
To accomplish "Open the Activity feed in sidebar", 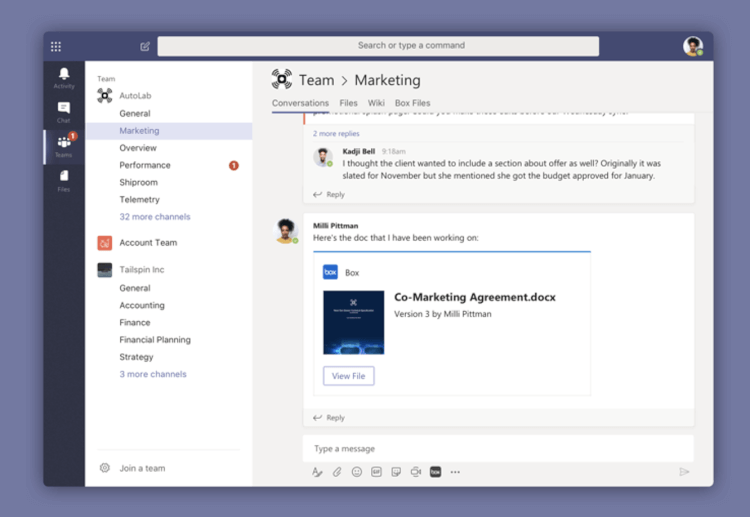I will click(x=64, y=78).
